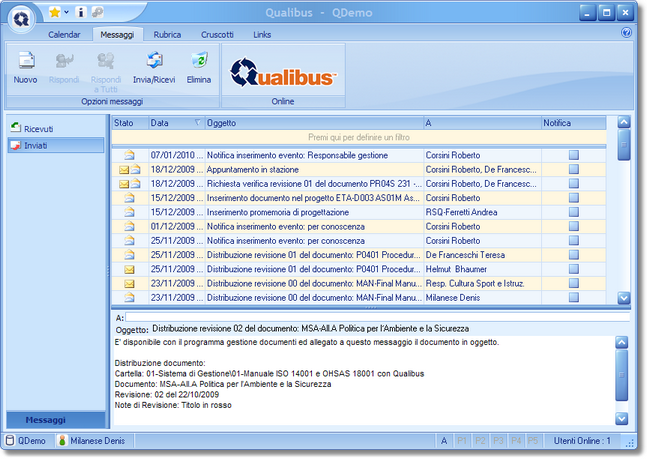Click the info icon in title bar
The width and height of the screenshot is (647, 459).
81,12
